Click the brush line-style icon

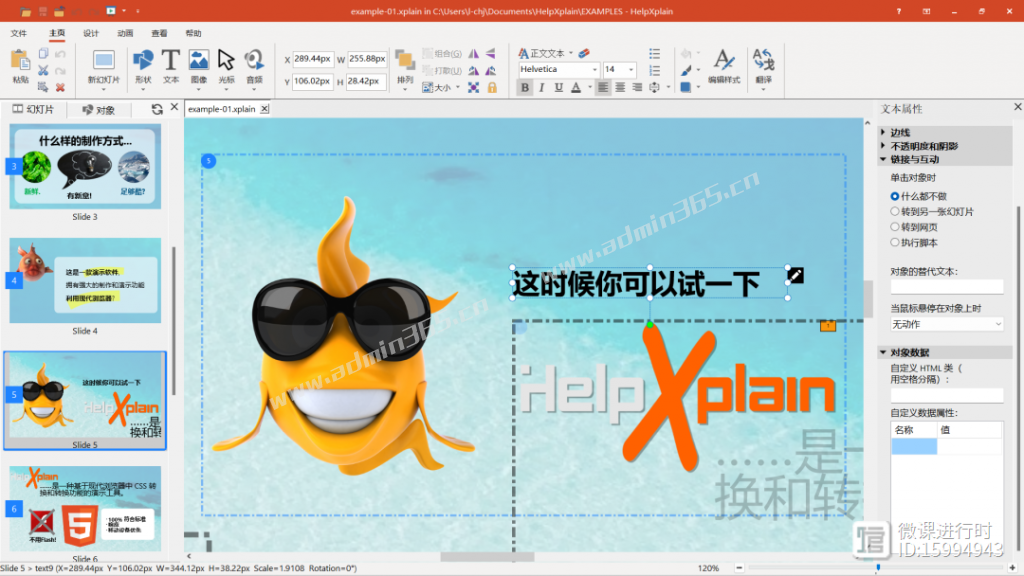[x=686, y=70]
